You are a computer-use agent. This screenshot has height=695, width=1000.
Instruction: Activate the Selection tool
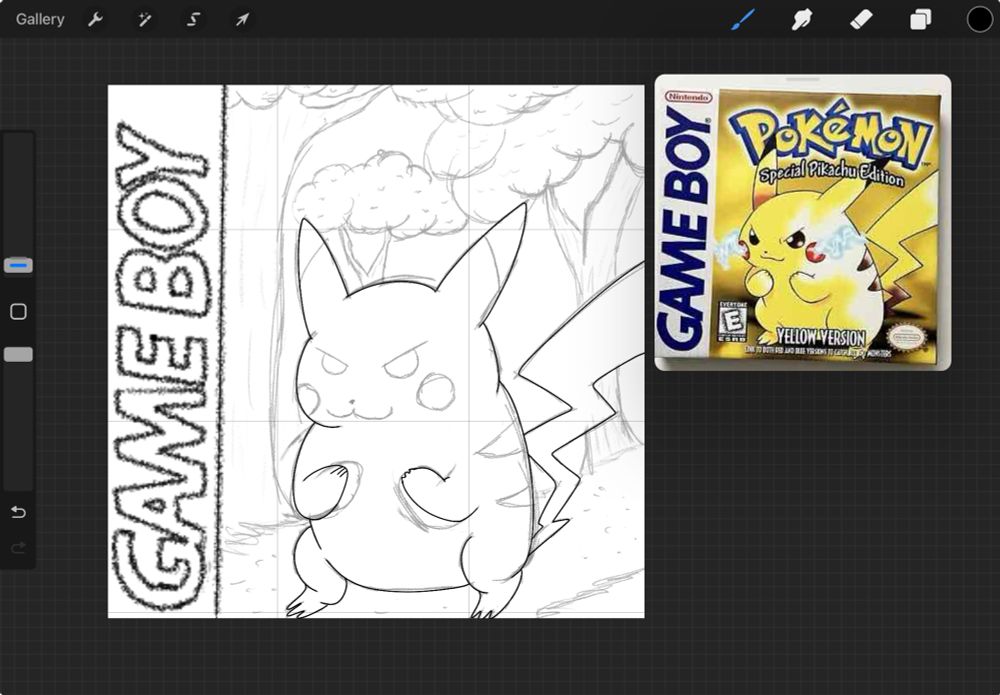click(193, 19)
